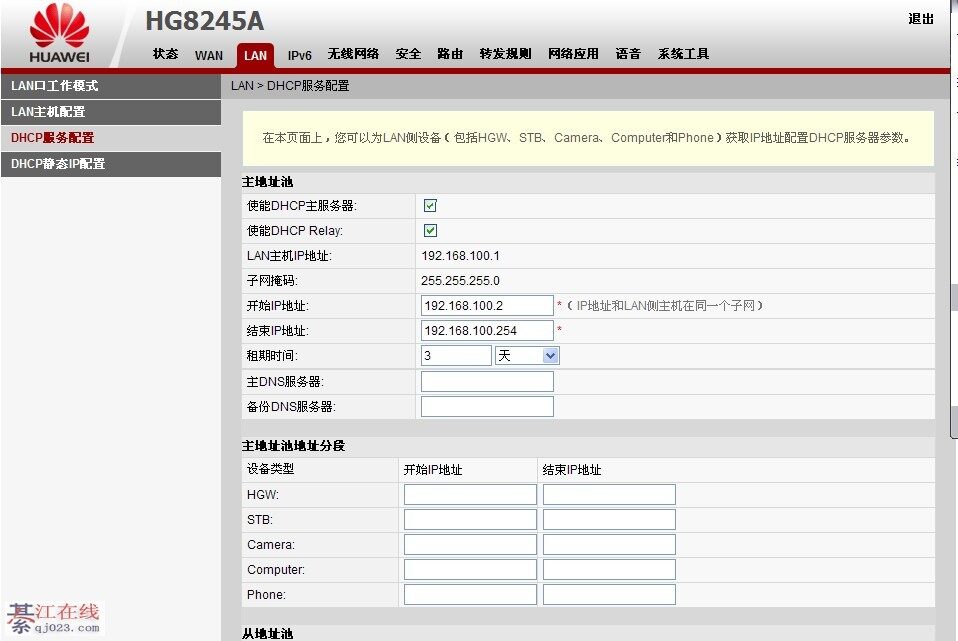Click the 结束IP地址 input field
Image resolution: width=958 pixels, height=641 pixels.
tap(487, 331)
